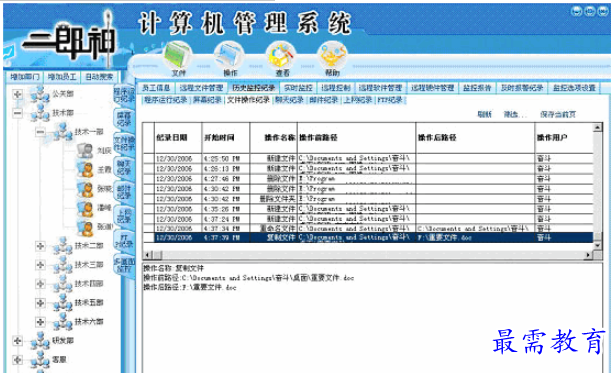Select the 技术部 department icon
614x373 pixels.
click(40, 113)
